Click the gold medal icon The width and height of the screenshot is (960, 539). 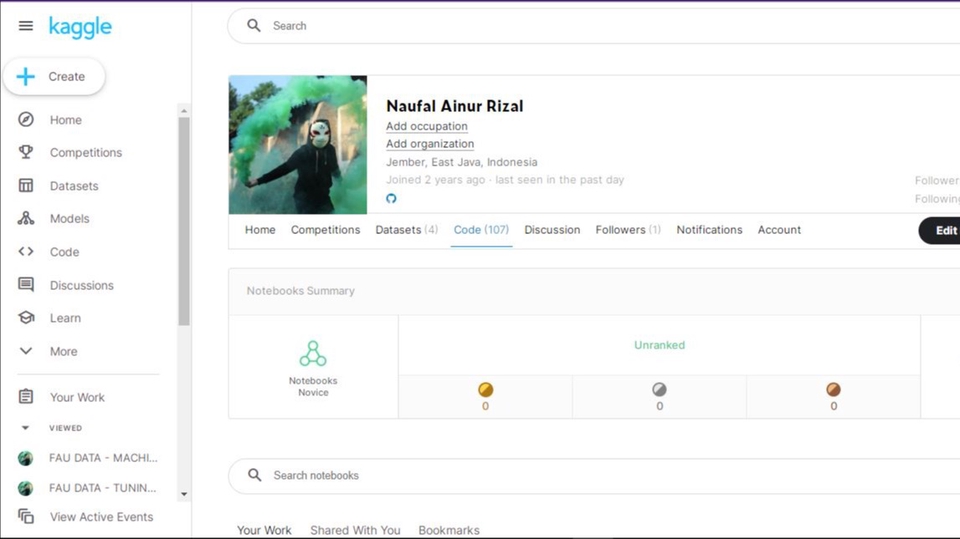pyautogui.click(x=486, y=390)
